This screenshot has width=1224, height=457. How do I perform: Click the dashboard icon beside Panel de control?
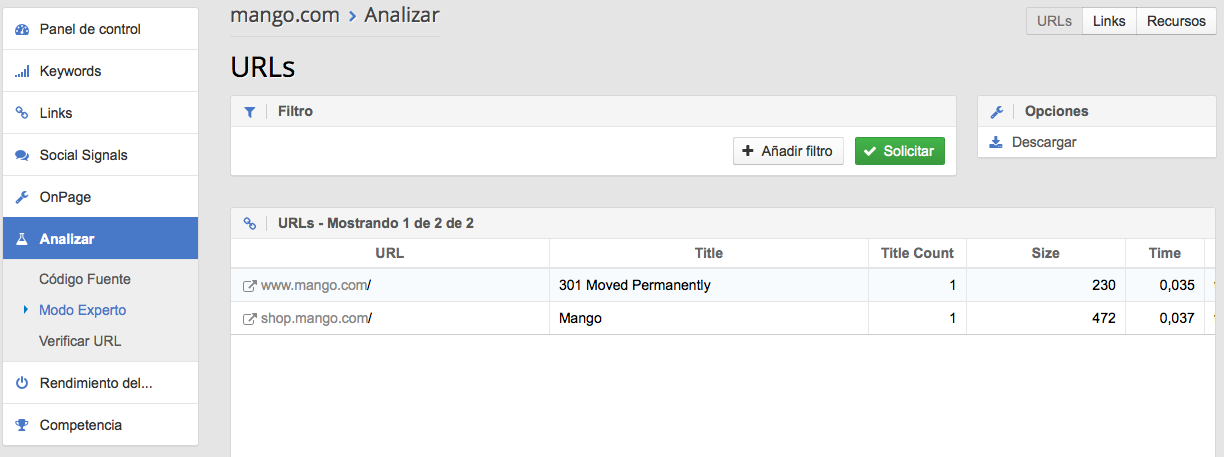tap(22, 30)
